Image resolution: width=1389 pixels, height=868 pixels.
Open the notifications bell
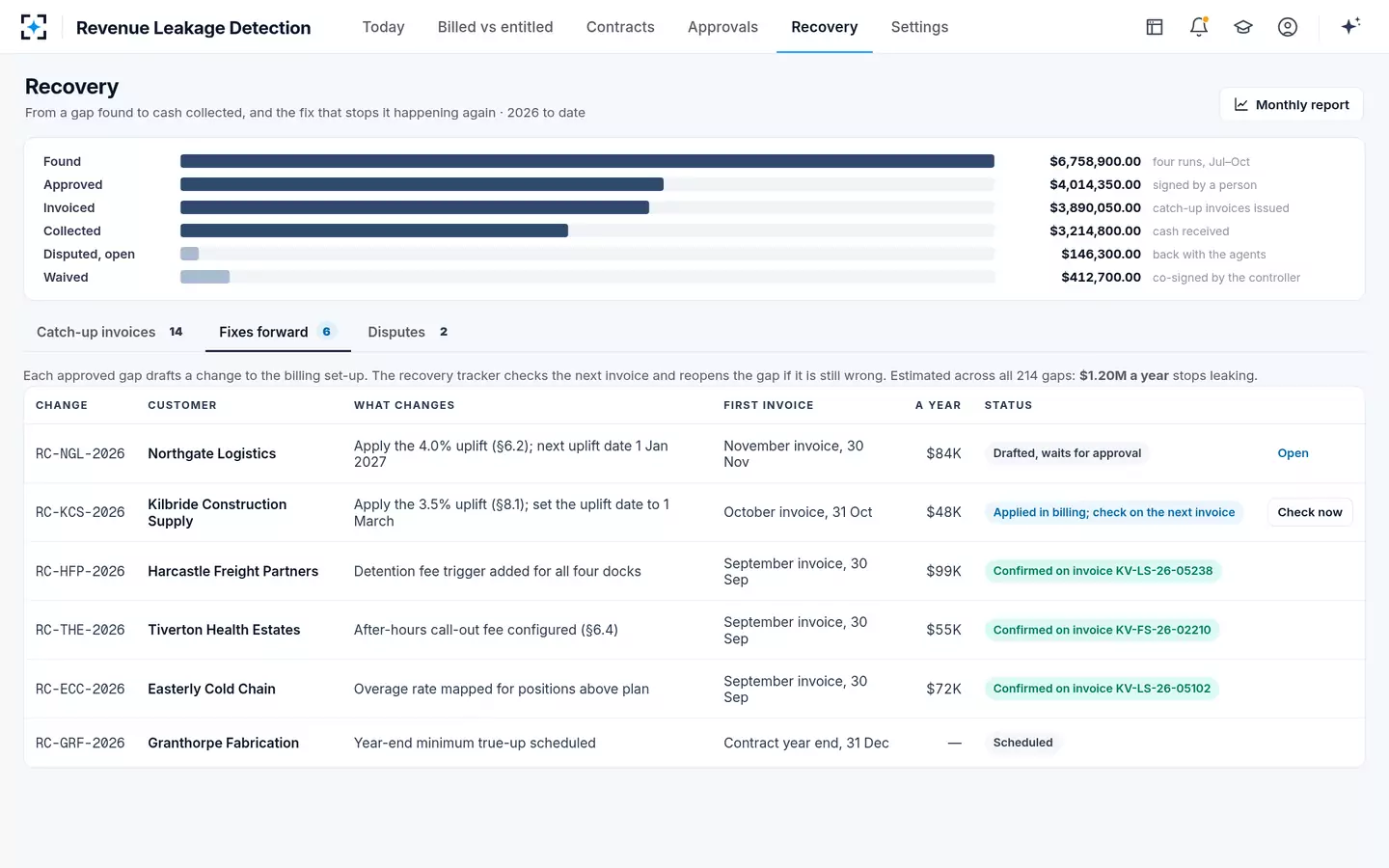[1199, 27]
